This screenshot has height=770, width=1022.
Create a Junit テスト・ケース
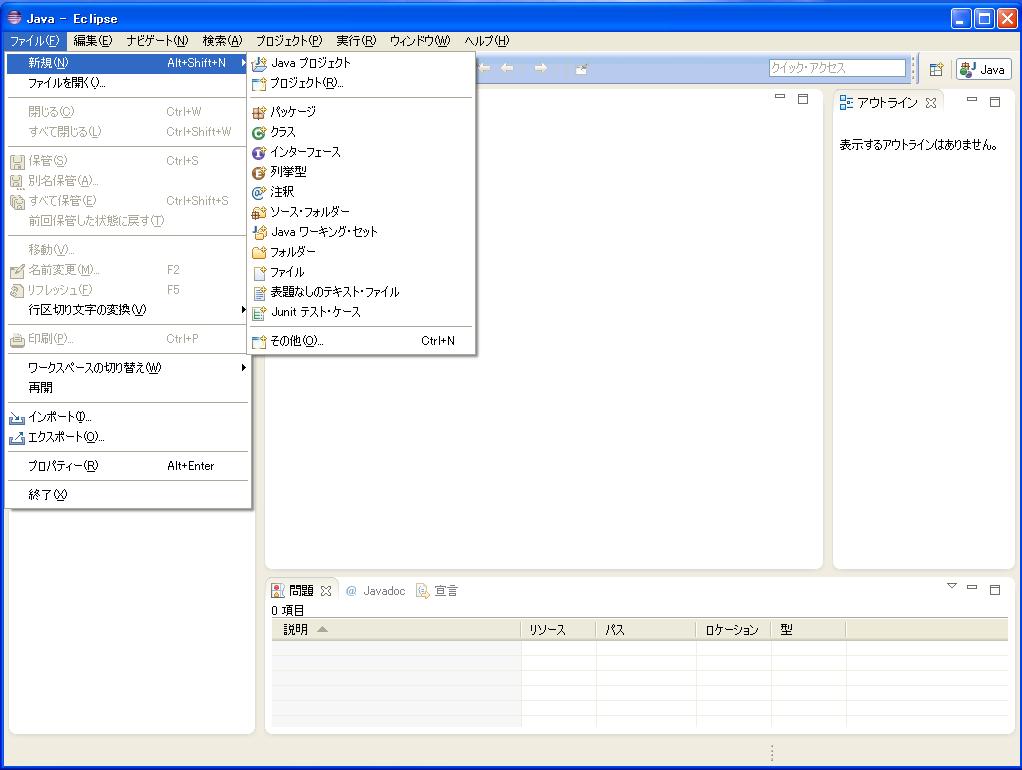[x=361, y=312]
